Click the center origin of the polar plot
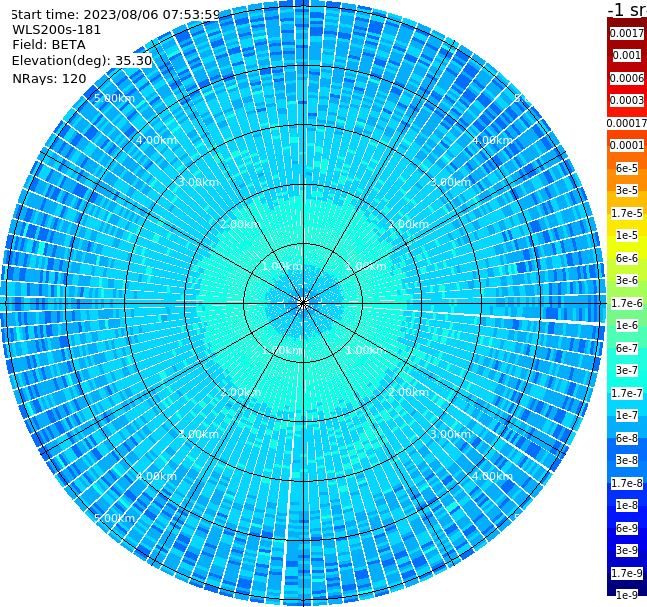Image resolution: width=647 pixels, height=607 pixels. (303, 303)
